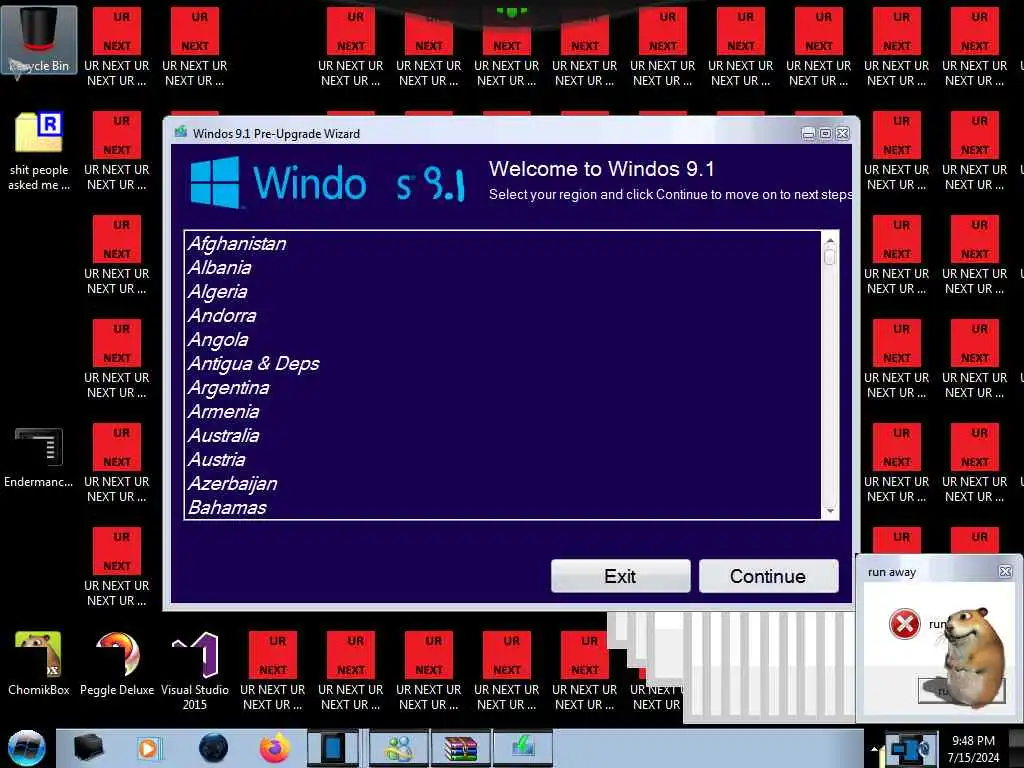Image resolution: width=1024 pixels, height=768 pixels.
Task: Click the region list scroll down arrow
Action: click(x=830, y=511)
